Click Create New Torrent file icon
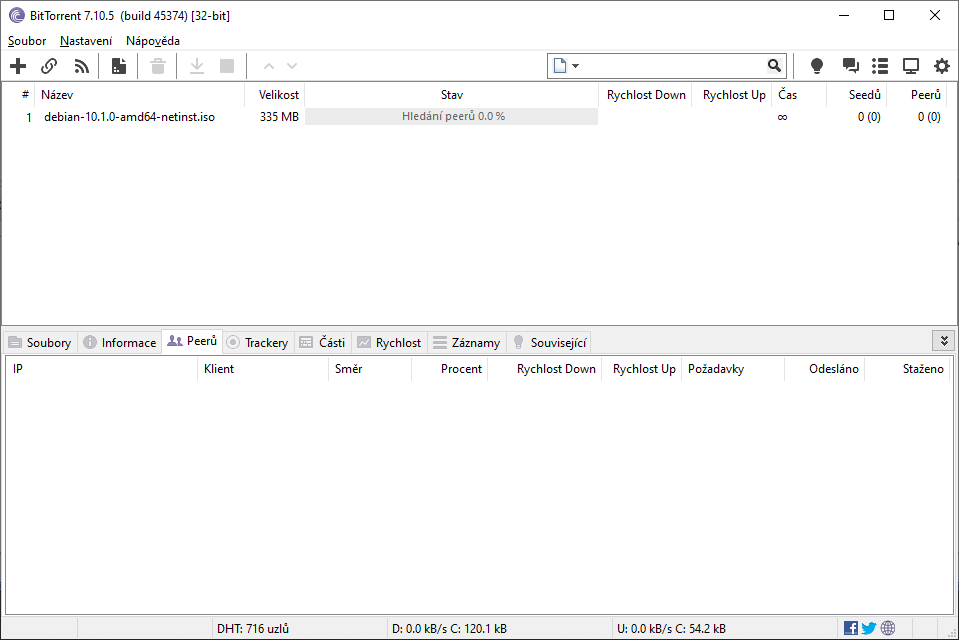959x640 pixels. [x=119, y=65]
